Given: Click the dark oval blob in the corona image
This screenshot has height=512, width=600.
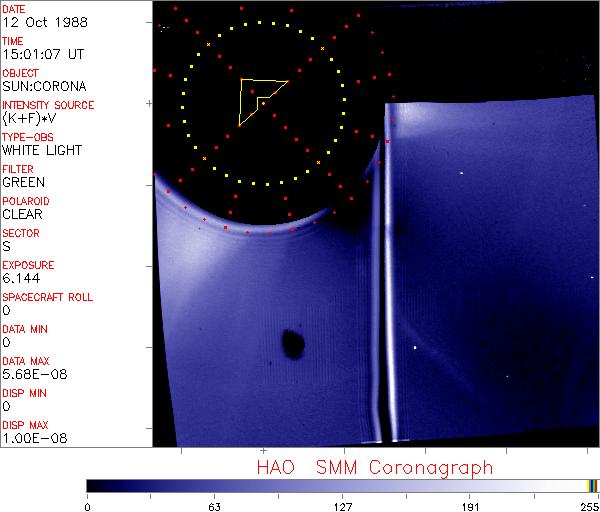Looking at the screenshot, I should (x=293, y=344).
